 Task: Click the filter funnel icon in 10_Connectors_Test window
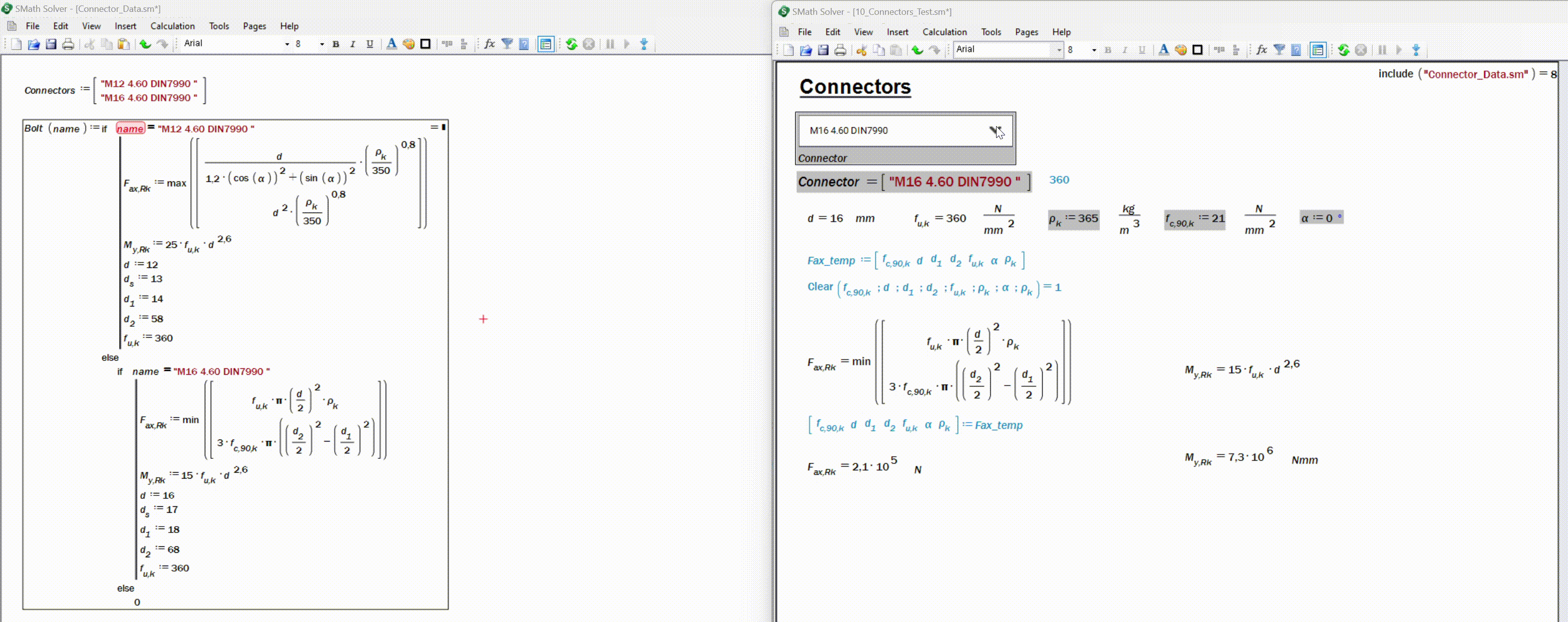[x=1279, y=50]
